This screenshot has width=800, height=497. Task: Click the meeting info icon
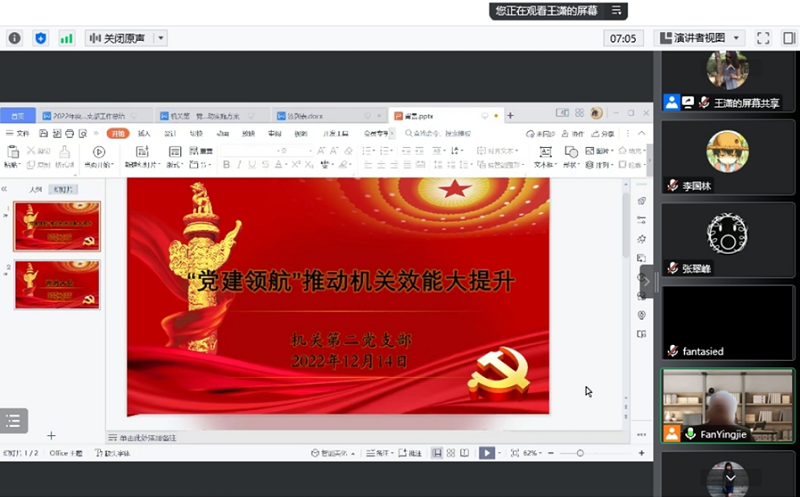click(x=15, y=38)
